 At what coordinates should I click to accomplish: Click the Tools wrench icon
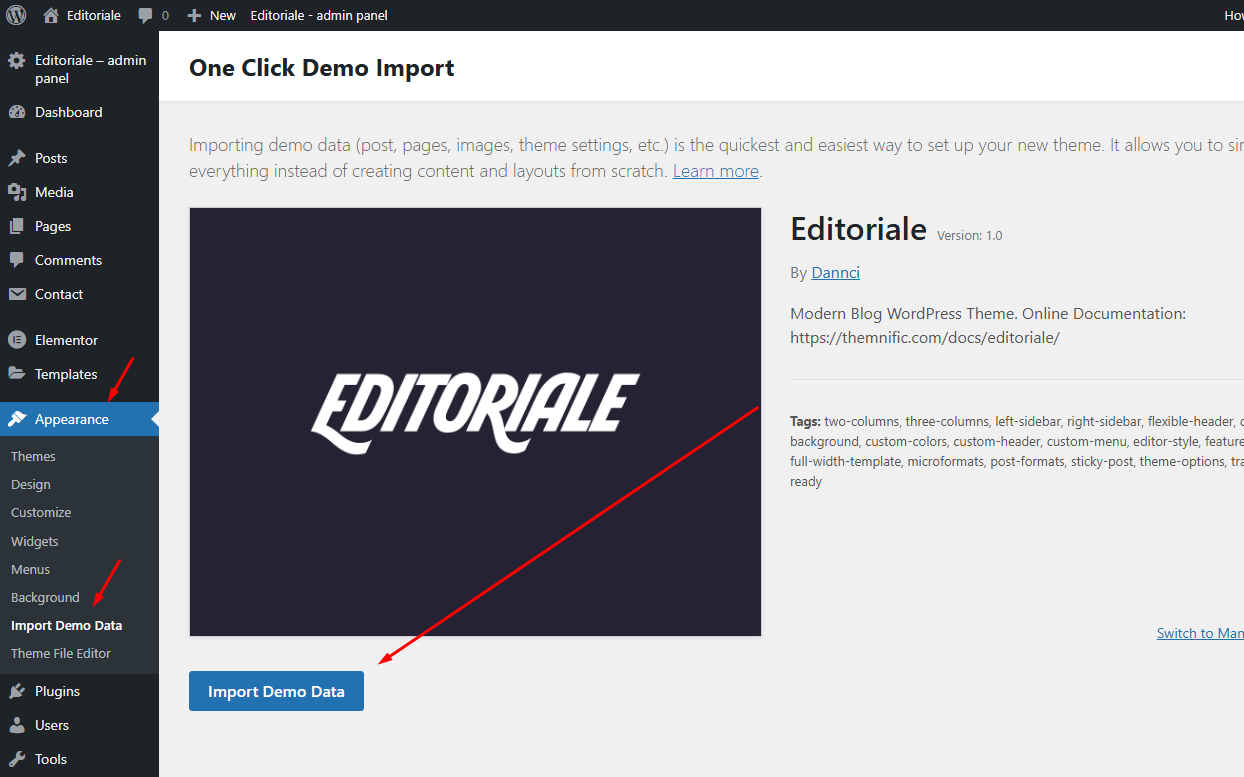17,759
